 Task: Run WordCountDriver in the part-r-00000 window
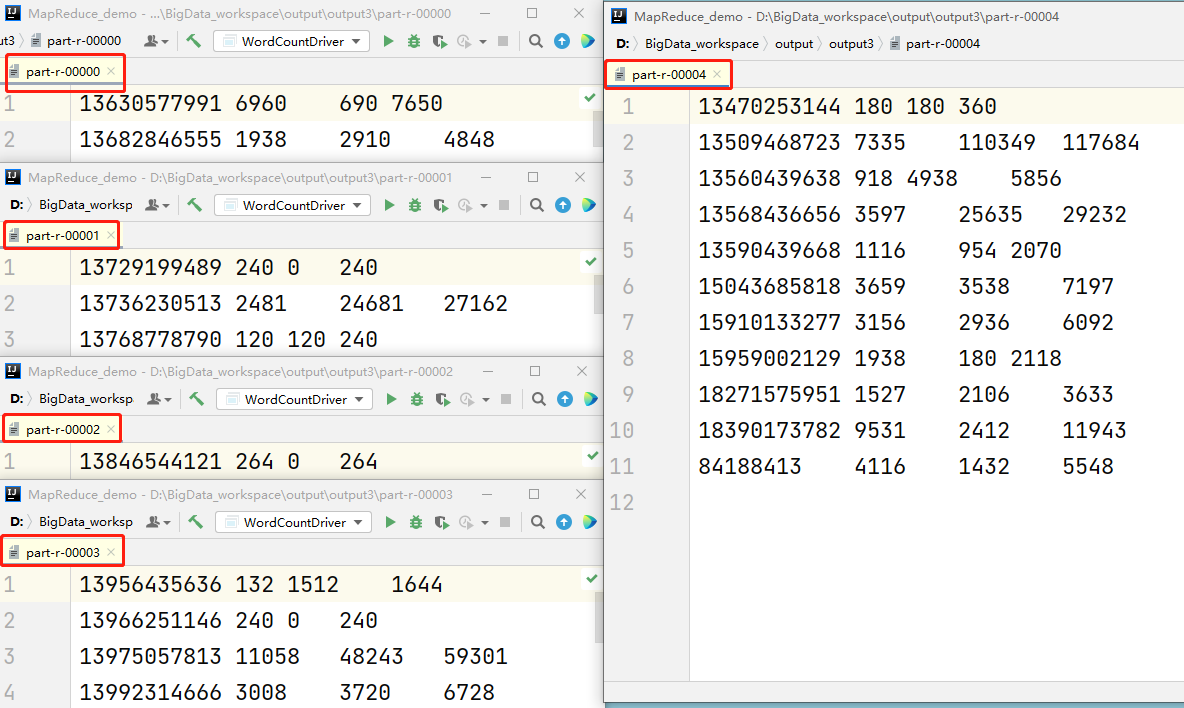pyautogui.click(x=388, y=41)
